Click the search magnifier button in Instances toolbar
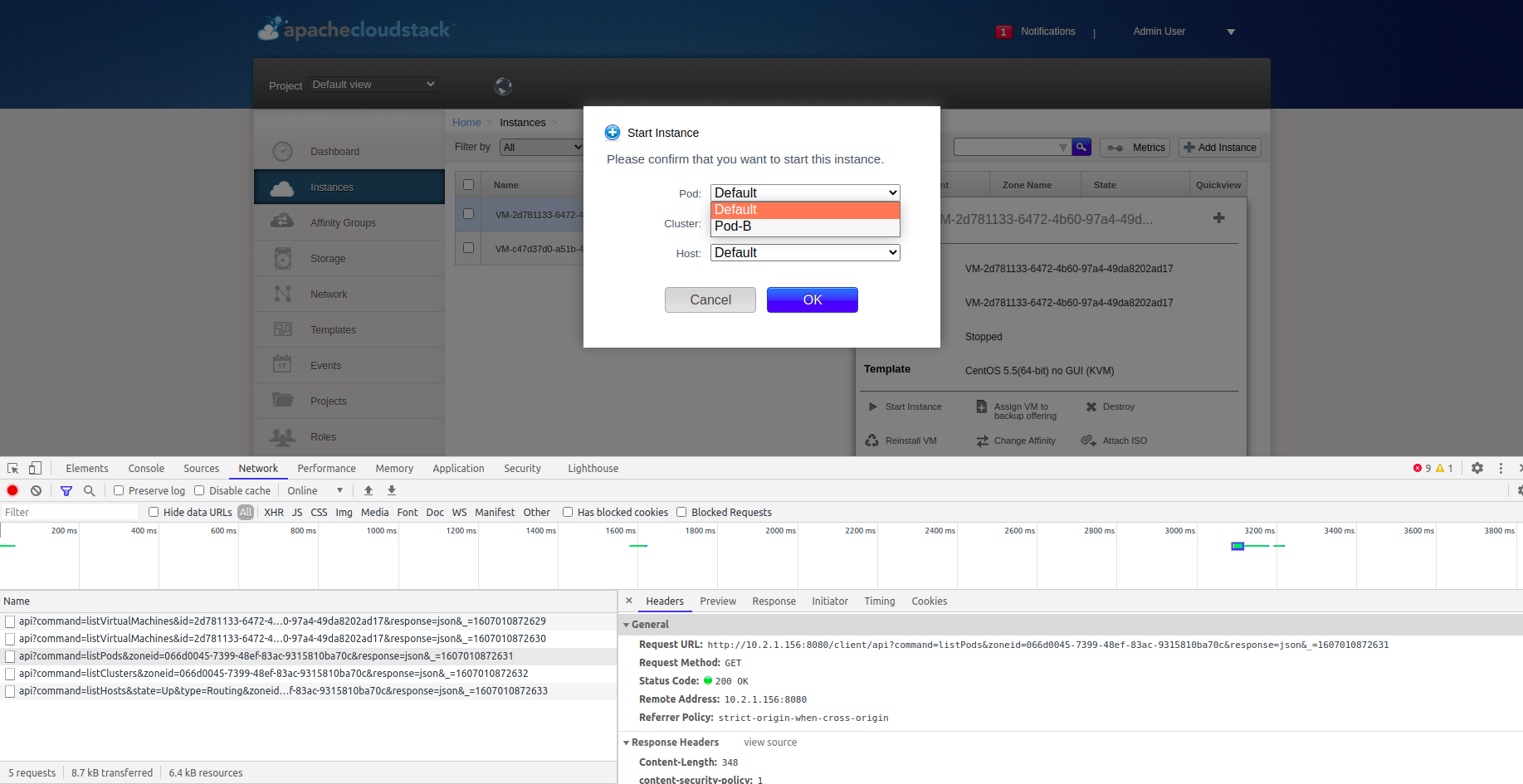 click(1081, 147)
